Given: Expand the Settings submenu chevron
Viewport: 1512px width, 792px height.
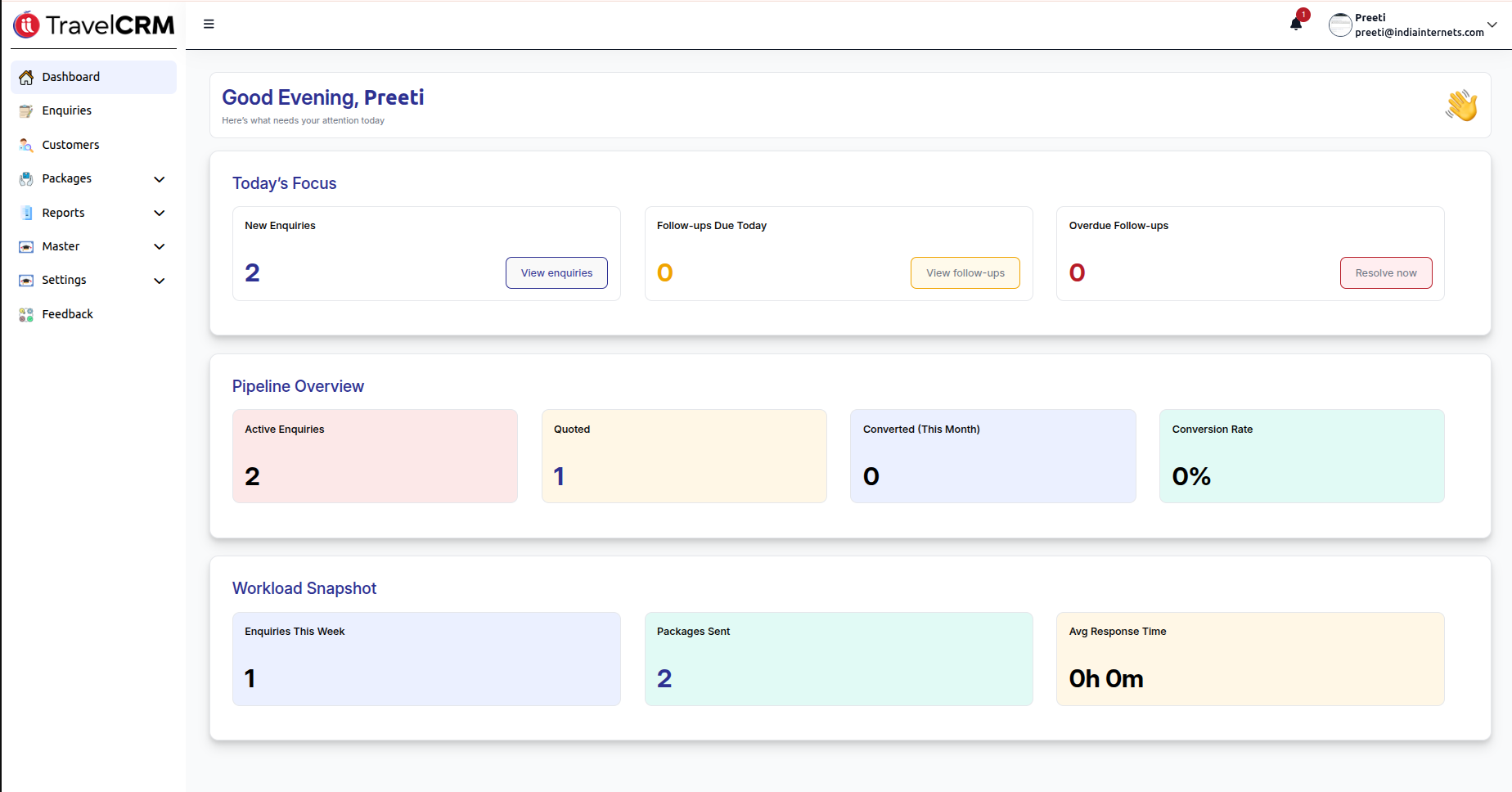Looking at the screenshot, I should [160, 281].
